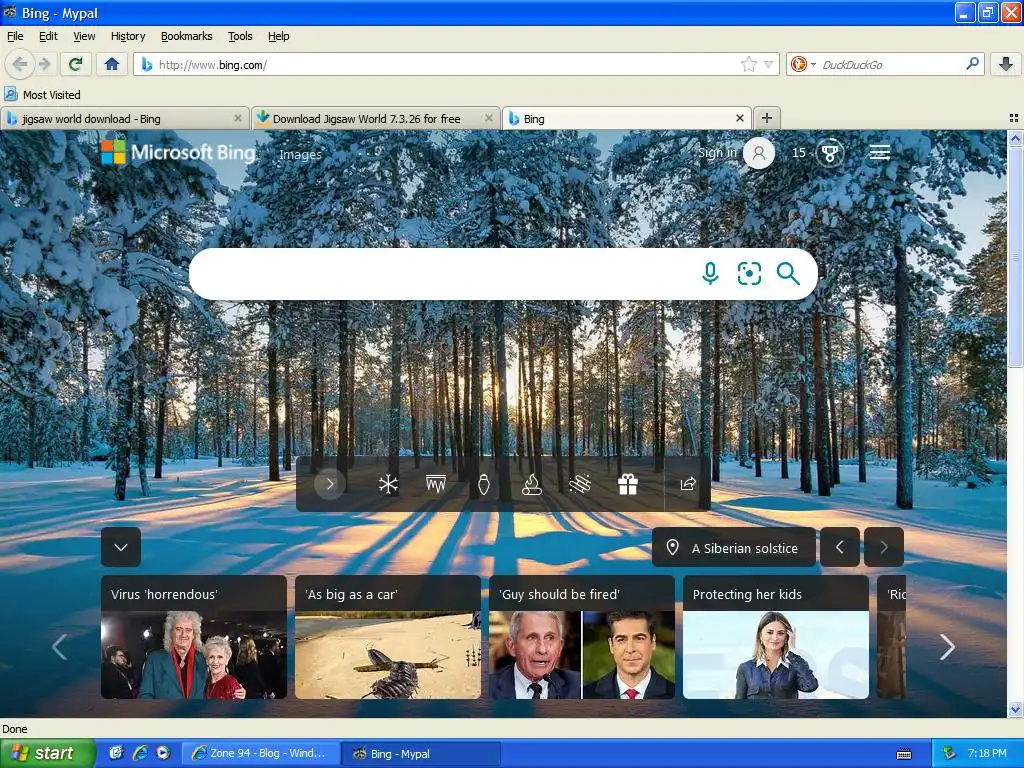Open the File menu
This screenshot has width=1024, height=768.
(x=15, y=36)
